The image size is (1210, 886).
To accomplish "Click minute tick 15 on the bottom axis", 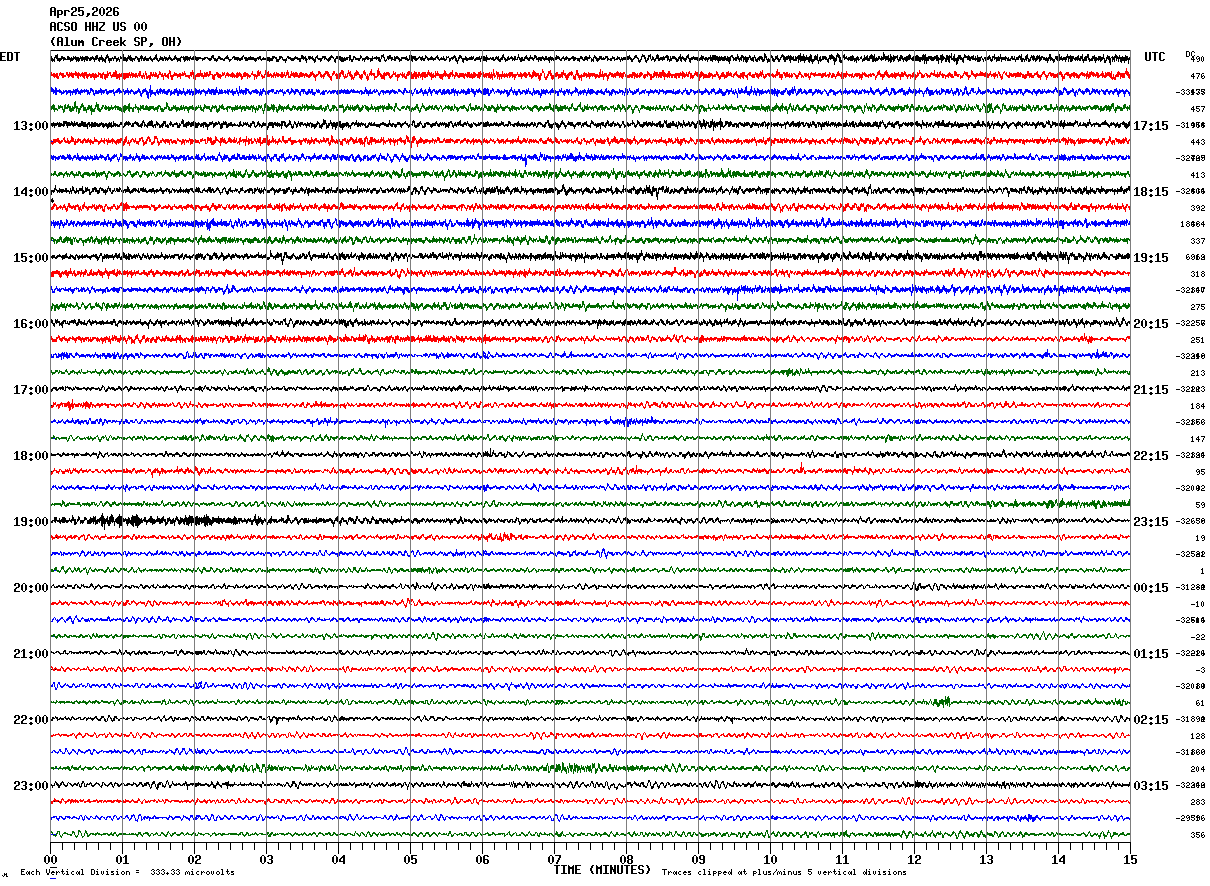I will pos(1130,859).
